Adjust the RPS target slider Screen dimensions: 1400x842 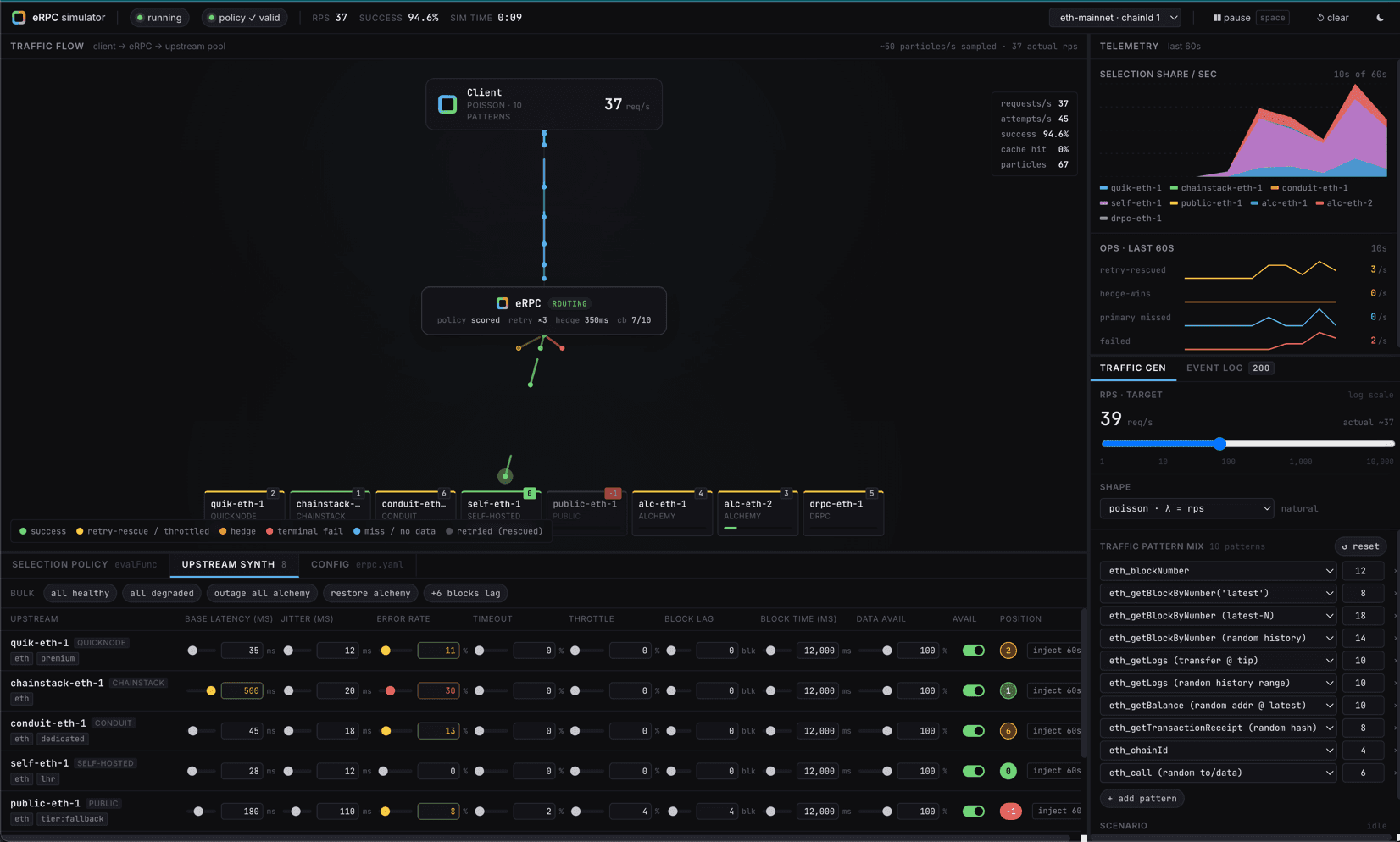coord(1247,444)
